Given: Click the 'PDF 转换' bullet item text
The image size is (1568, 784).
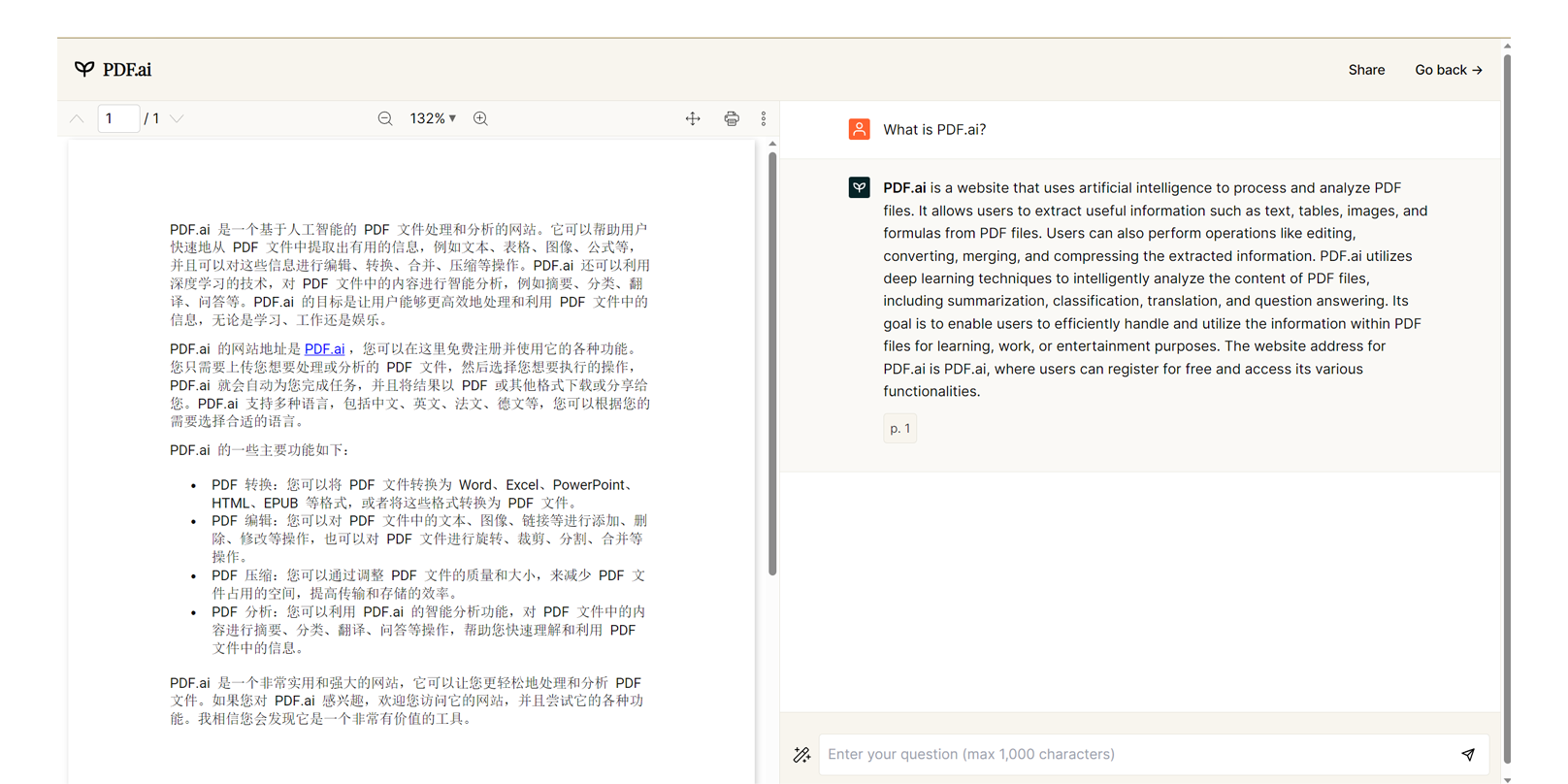Looking at the screenshot, I should click(422, 493).
